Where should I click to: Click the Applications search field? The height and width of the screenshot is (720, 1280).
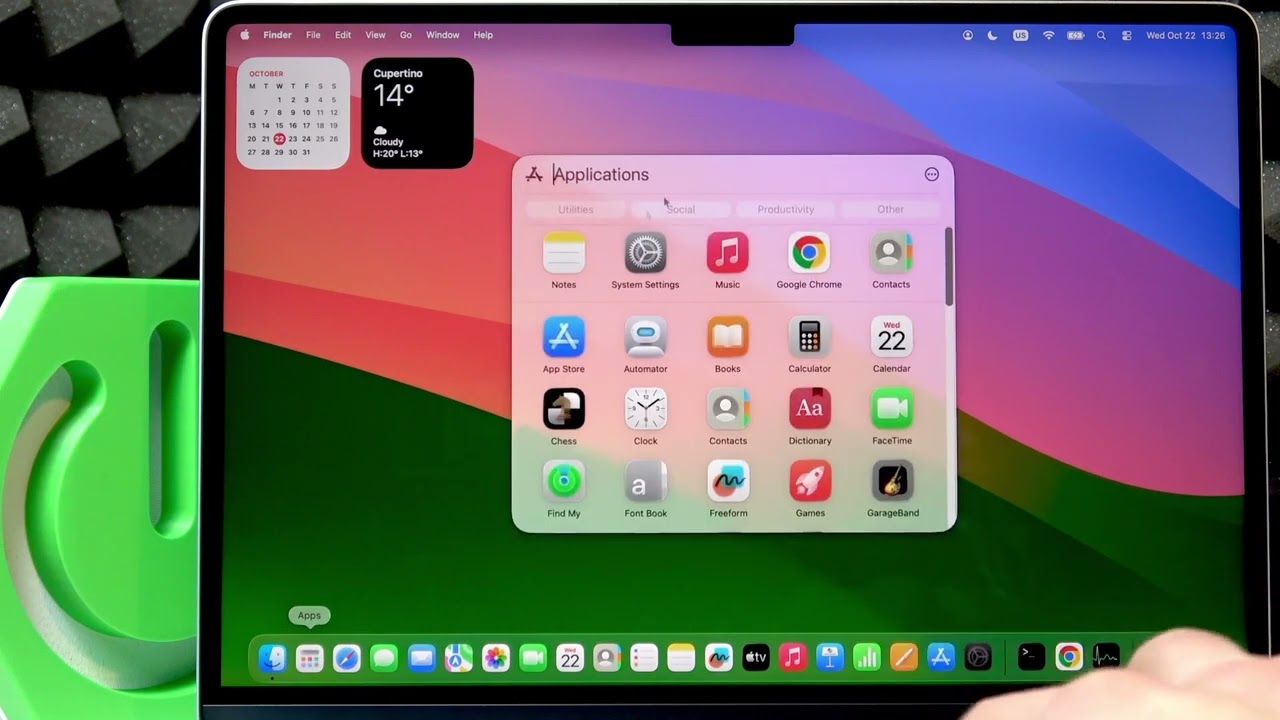point(735,174)
